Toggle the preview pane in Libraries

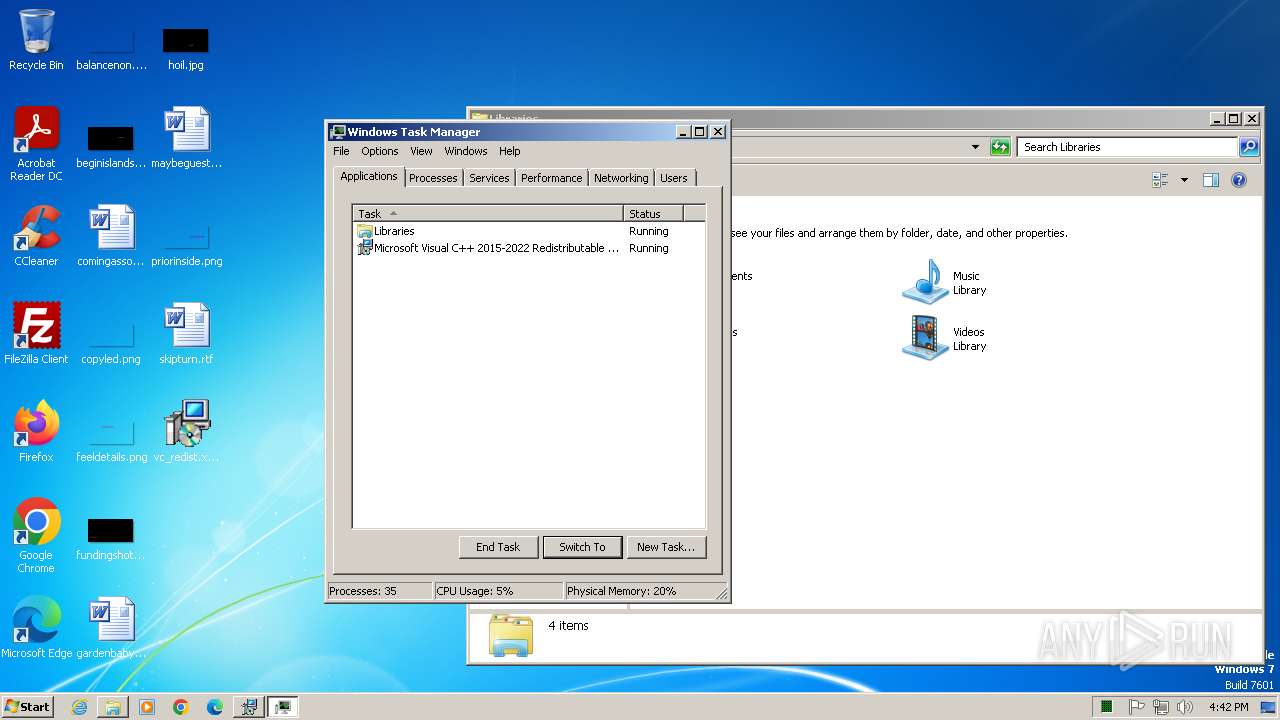(1211, 180)
